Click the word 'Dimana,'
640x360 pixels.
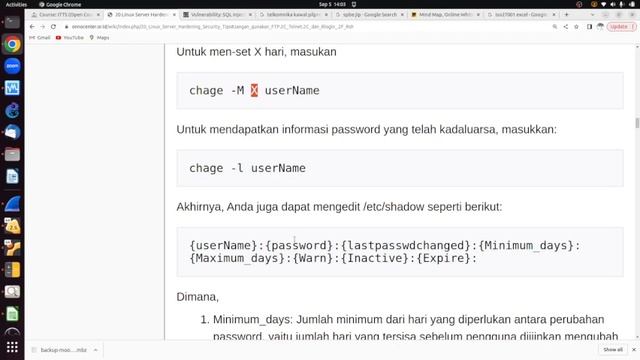click(x=198, y=297)
